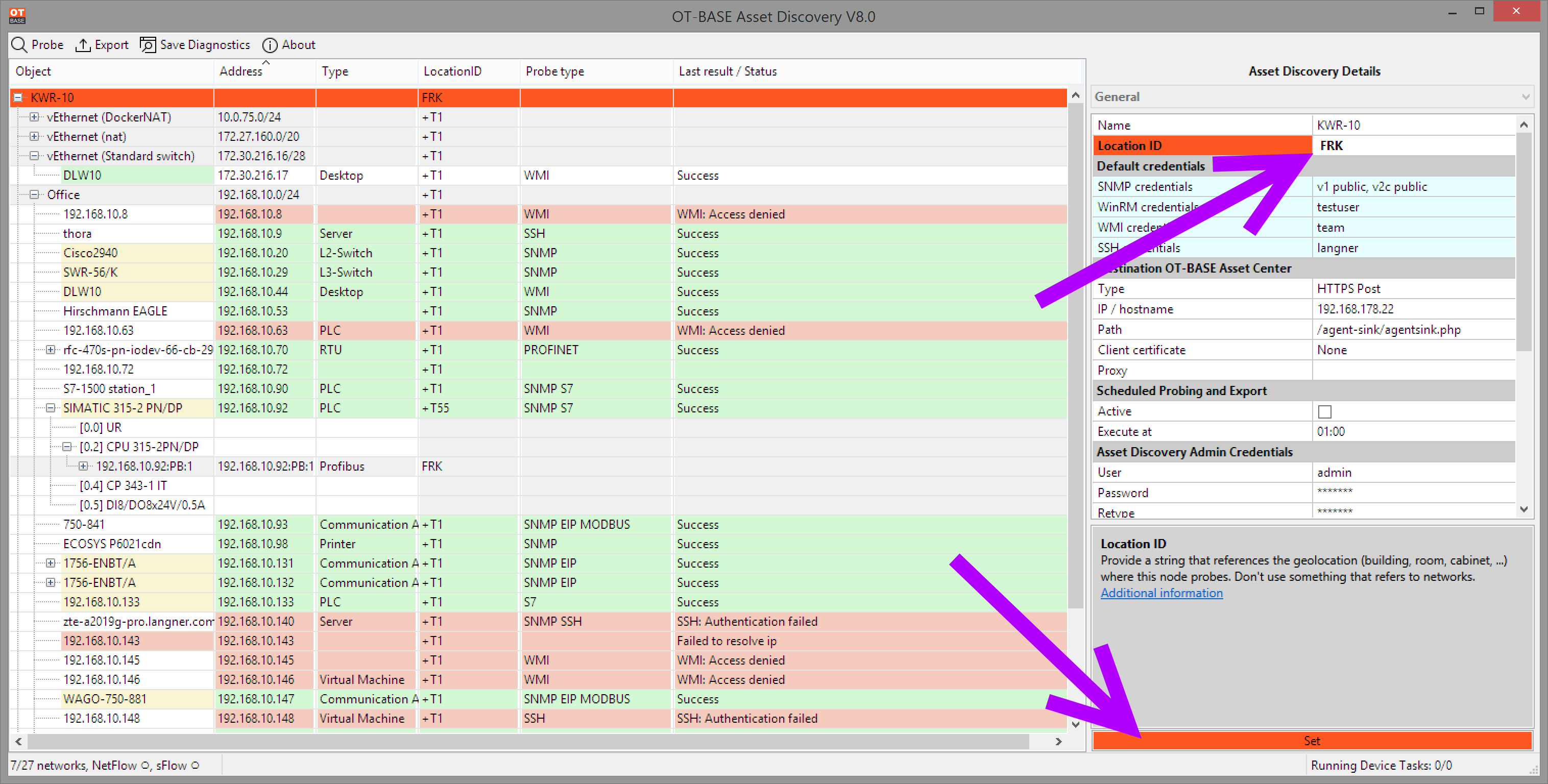1548x784 pixels.
Task: Click details panel scroll-up arrow
Action: click(1523, 125)
